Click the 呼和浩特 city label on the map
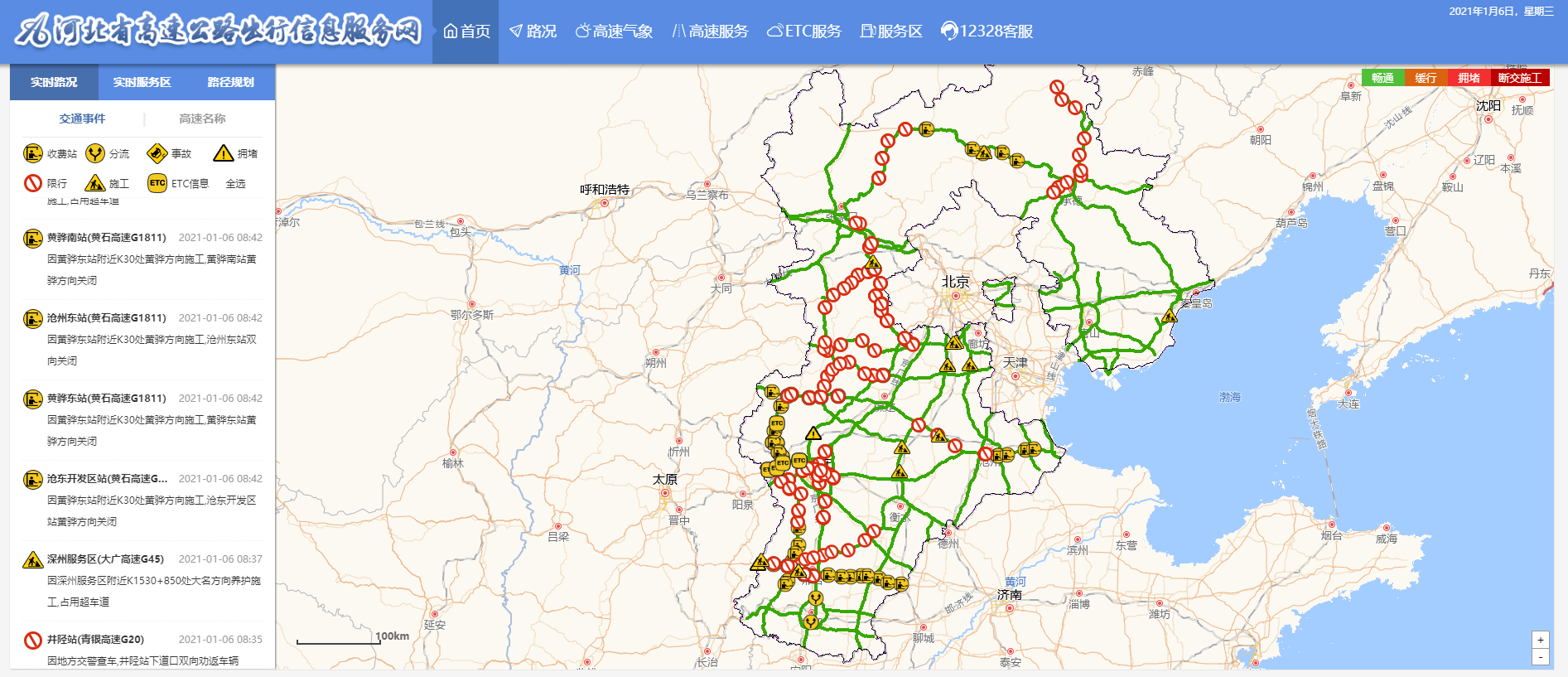Viewport: 1568px width, 677px height. 605,190
